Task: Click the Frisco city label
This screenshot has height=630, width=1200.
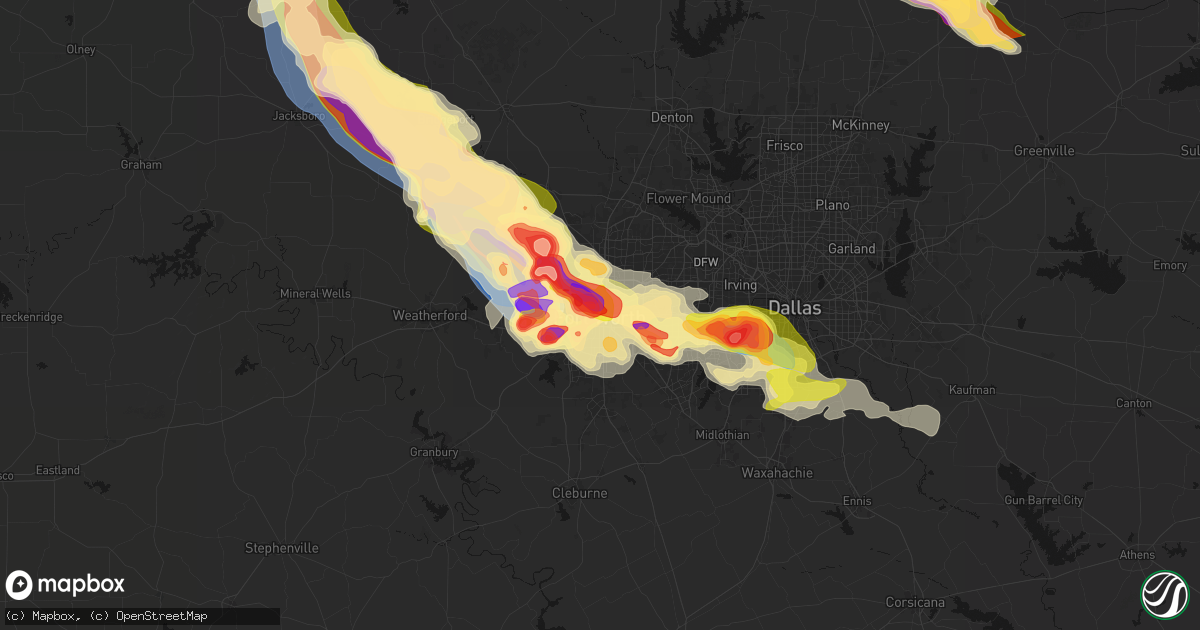Action: (785, 146)
